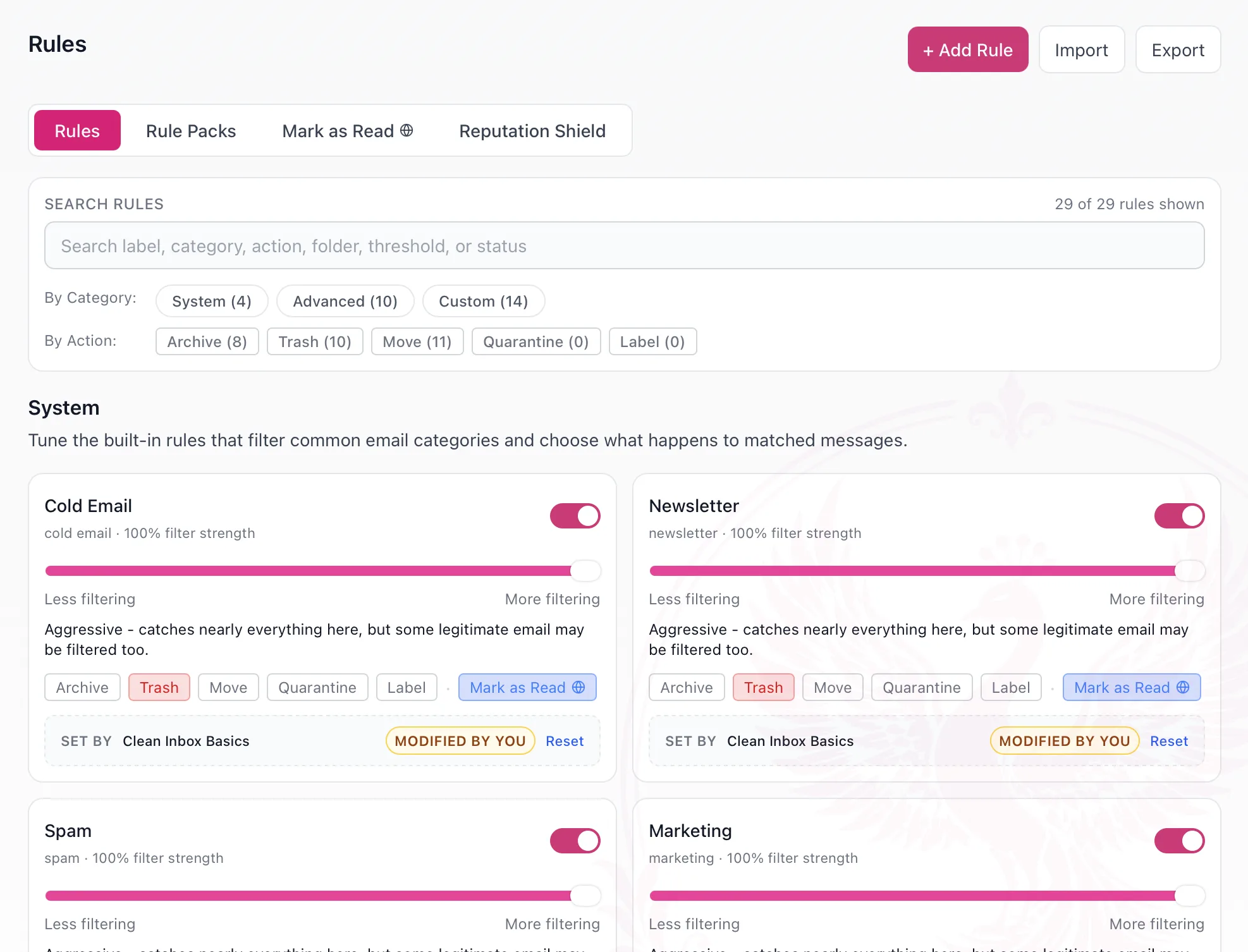Focus the Search Rules input field

pos(624,245)
